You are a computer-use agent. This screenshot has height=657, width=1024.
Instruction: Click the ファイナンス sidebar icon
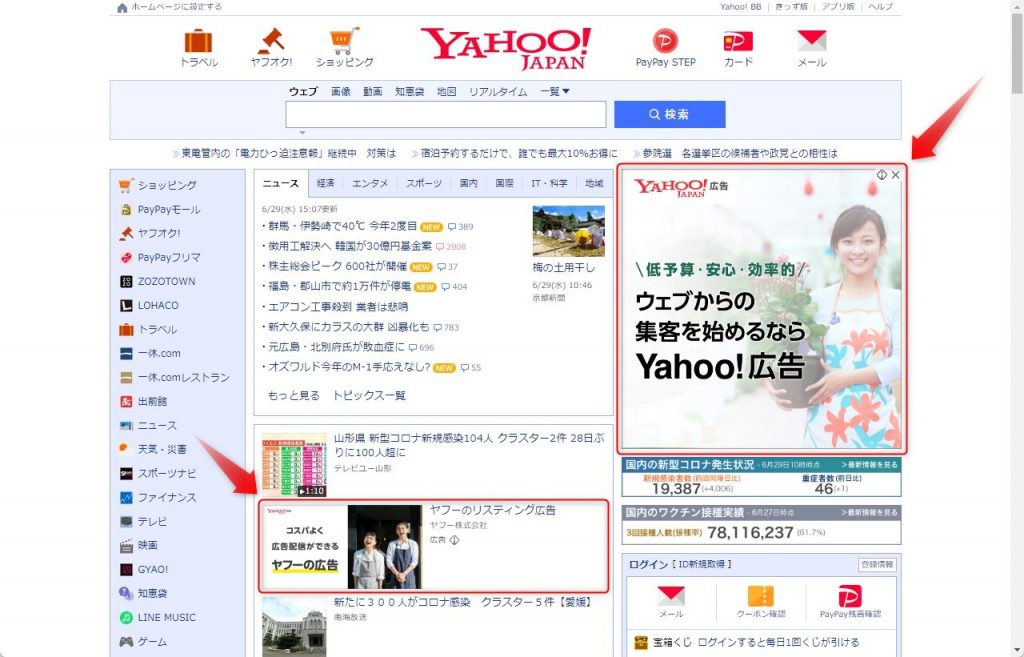pos(126,498)
